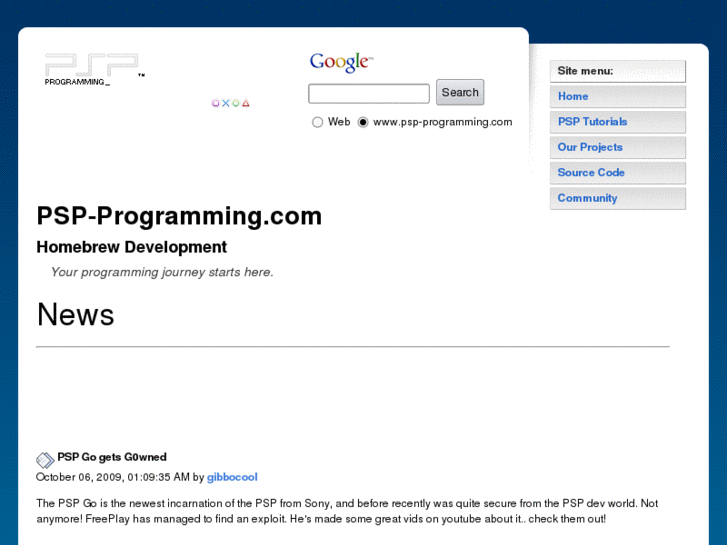
Task: Click the Homebrew Development subtitle
Action: [132, 247]
